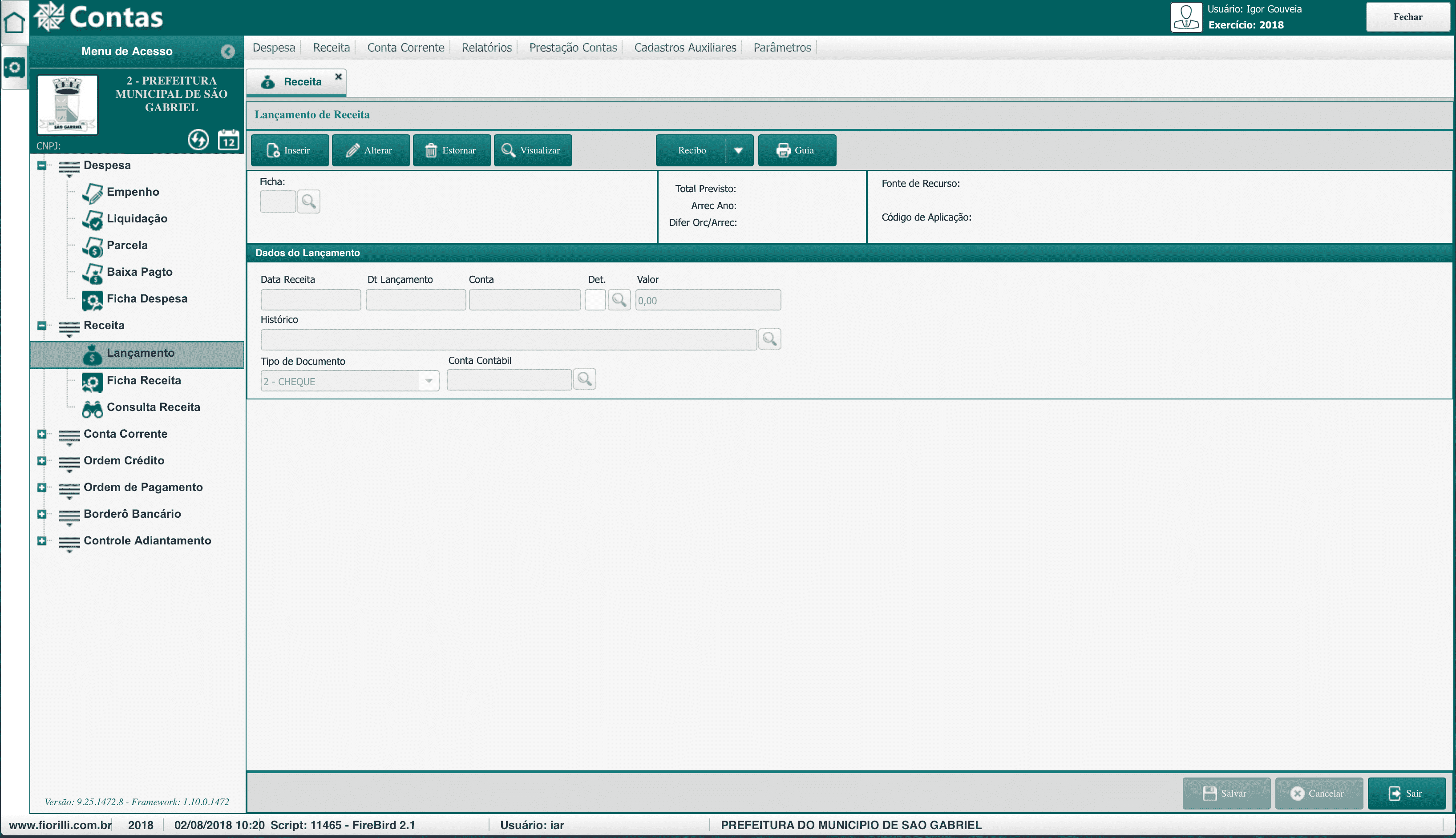Collapse the Menu de Acesso panel arrow
The height and width of the screenshot is (838, 1456).
pyautogui.click(x=227, y=52)
